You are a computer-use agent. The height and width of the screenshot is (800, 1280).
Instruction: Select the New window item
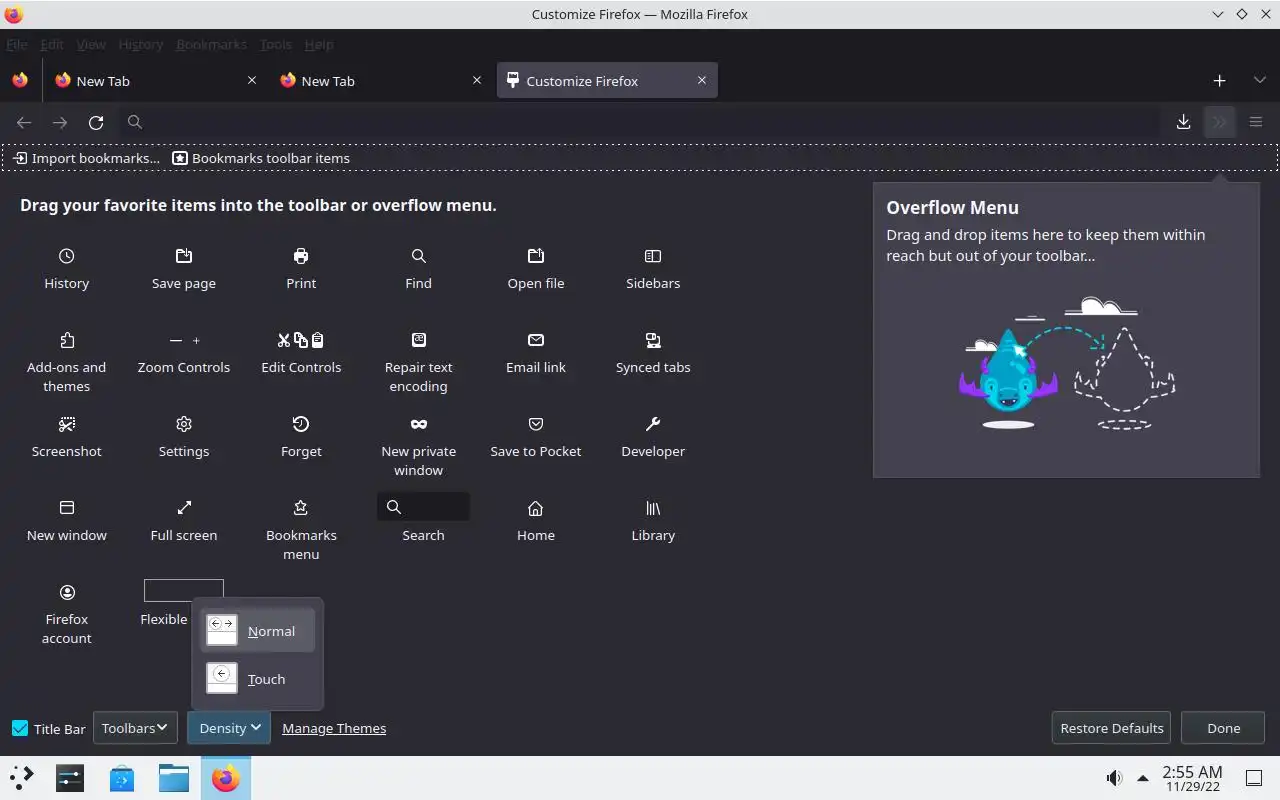[67, 521]
